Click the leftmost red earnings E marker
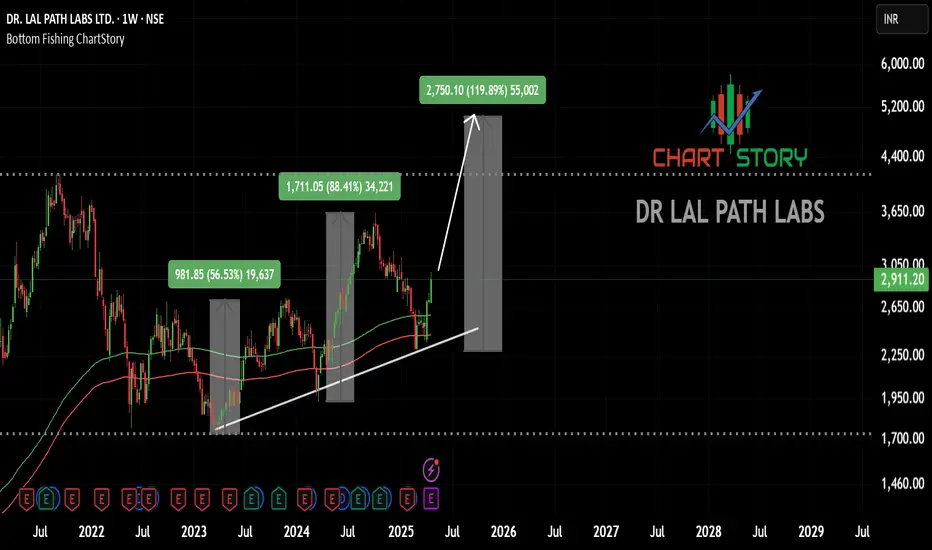This screenshot has height=550, width=932. click(27, 499)
